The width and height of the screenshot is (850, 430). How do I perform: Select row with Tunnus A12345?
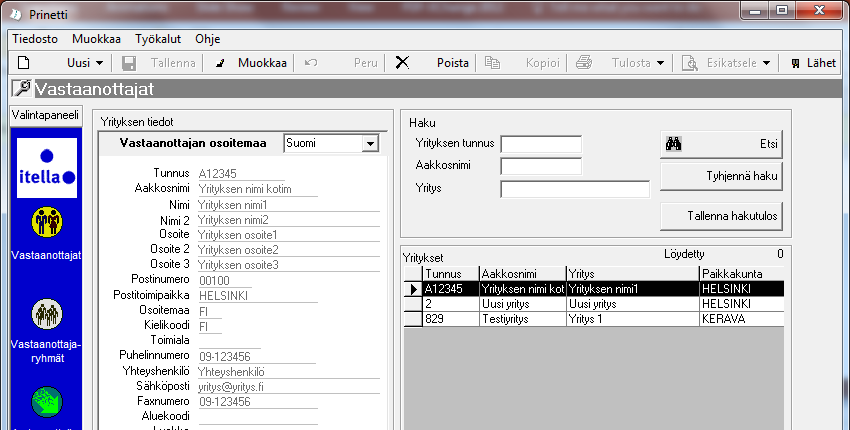coord(594,289)
